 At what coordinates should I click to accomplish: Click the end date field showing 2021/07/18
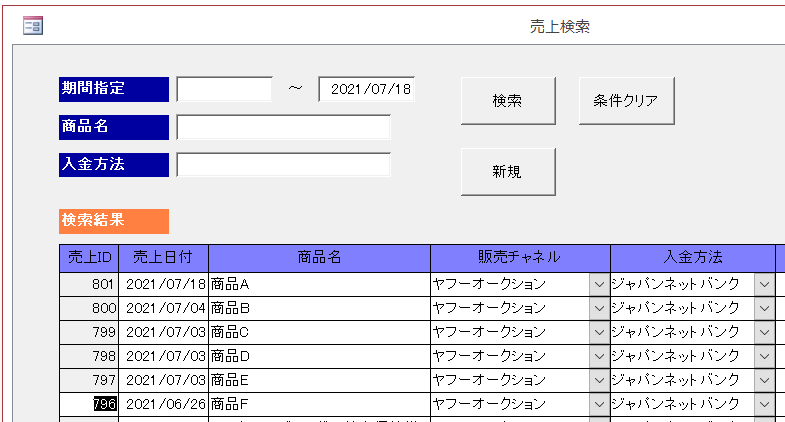(x=367, y=89)
